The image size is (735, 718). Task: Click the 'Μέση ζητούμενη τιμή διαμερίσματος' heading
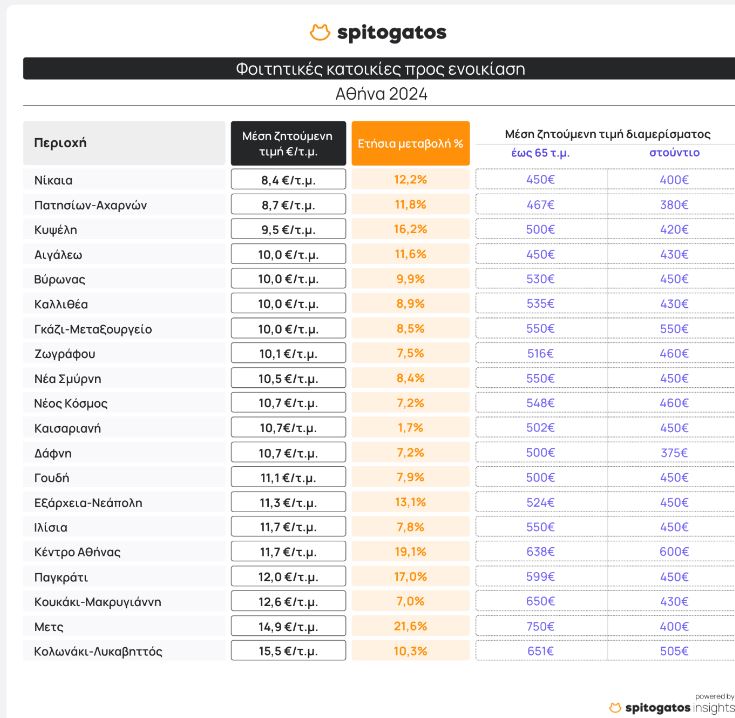pyautogui.click(x=607, y=133)
